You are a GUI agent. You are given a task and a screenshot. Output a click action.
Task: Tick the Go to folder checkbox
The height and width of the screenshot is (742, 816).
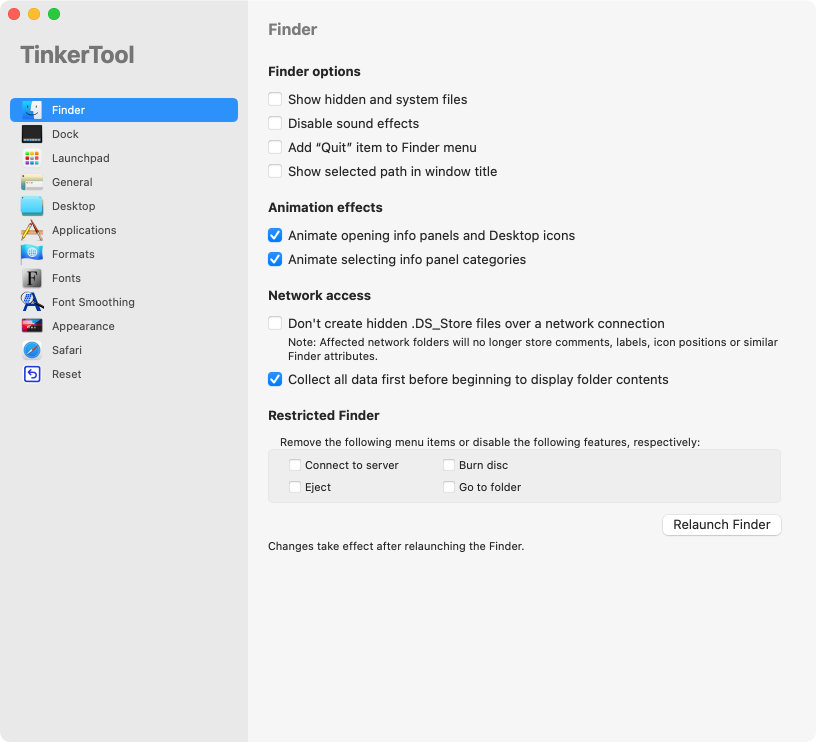[x=449, y=487]
